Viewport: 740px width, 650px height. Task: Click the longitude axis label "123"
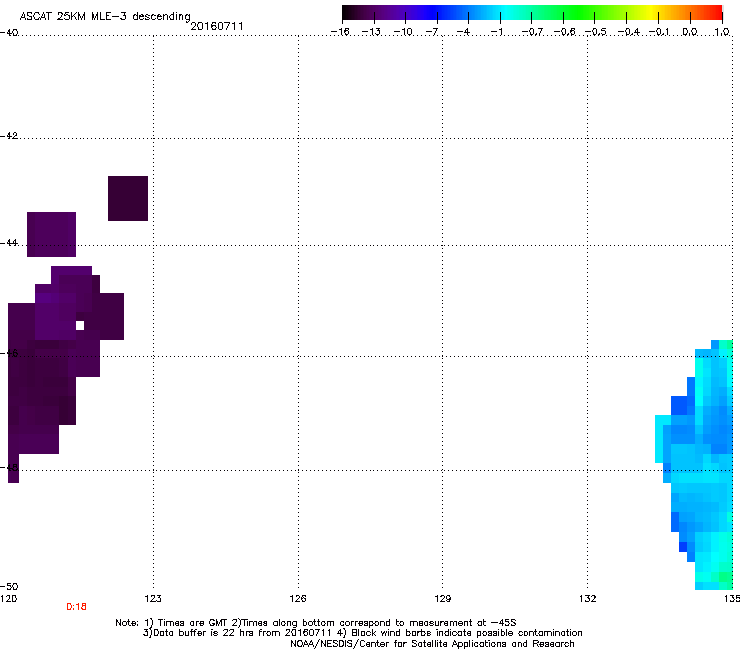coord(153,599)
